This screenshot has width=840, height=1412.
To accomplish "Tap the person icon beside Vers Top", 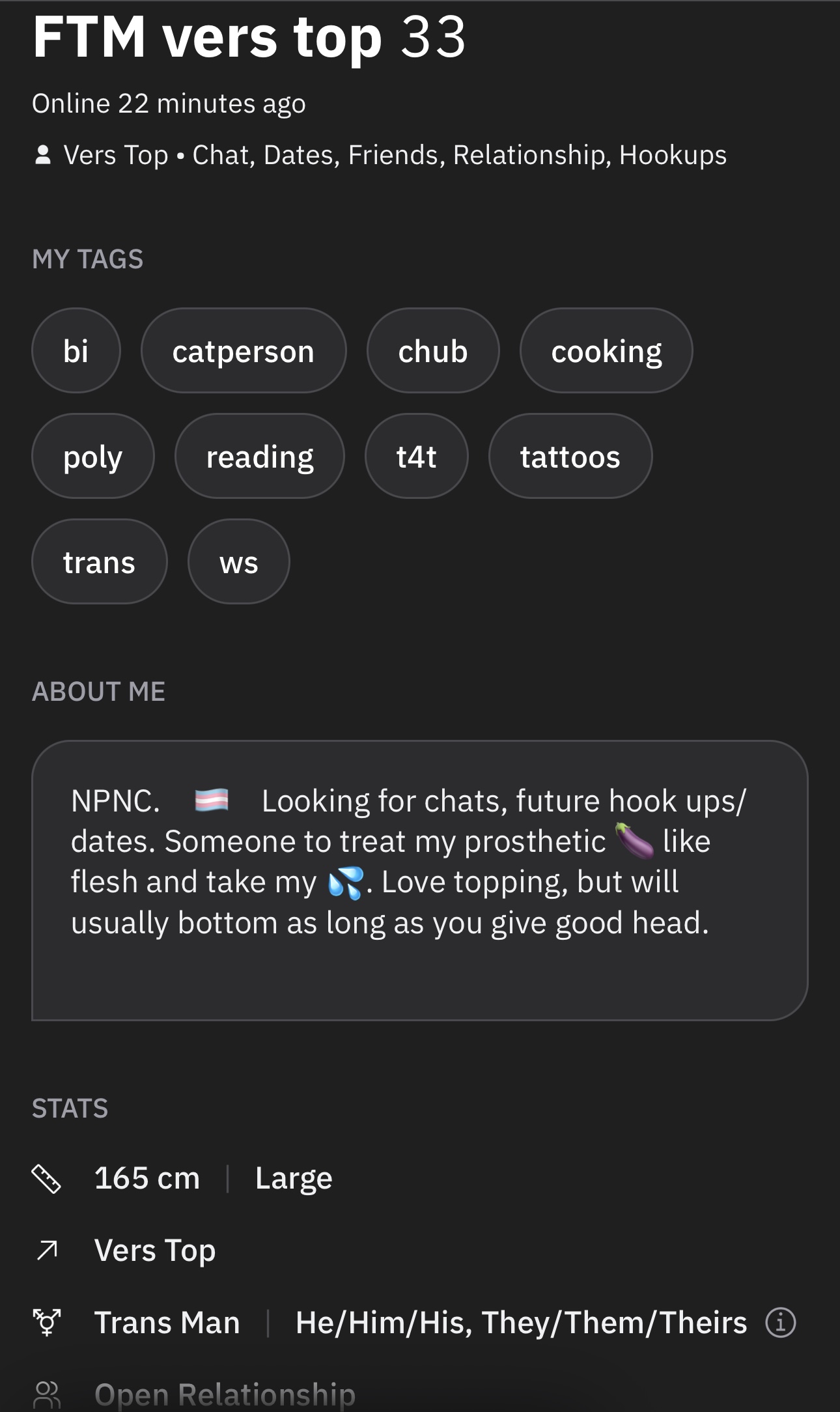I will [x=43, y=155].
